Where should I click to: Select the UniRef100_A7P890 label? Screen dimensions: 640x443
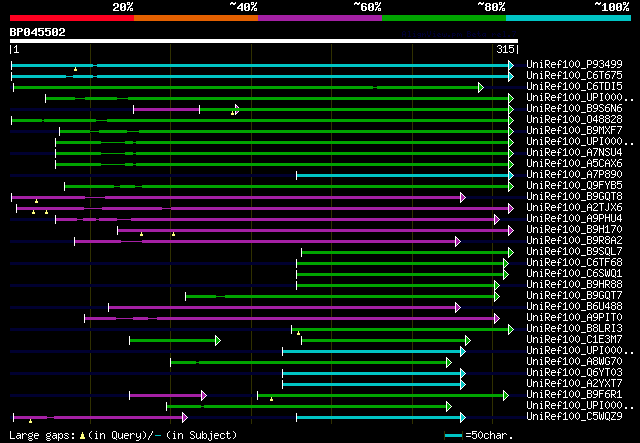click(574, 174)
